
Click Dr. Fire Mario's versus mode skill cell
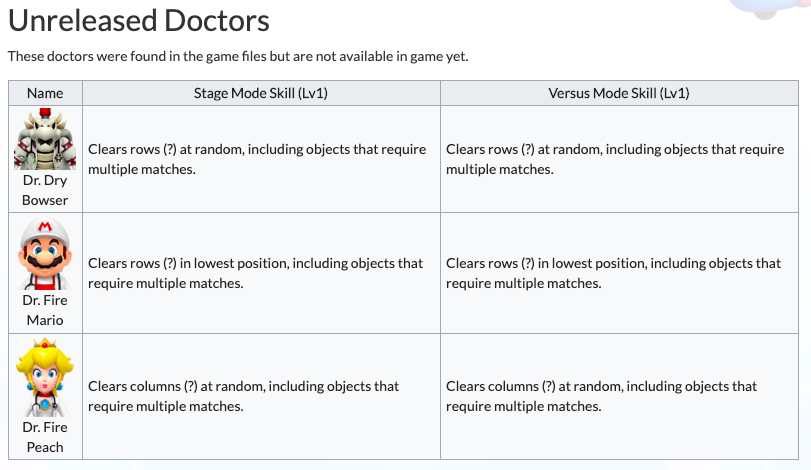click(x=619, y=273)
